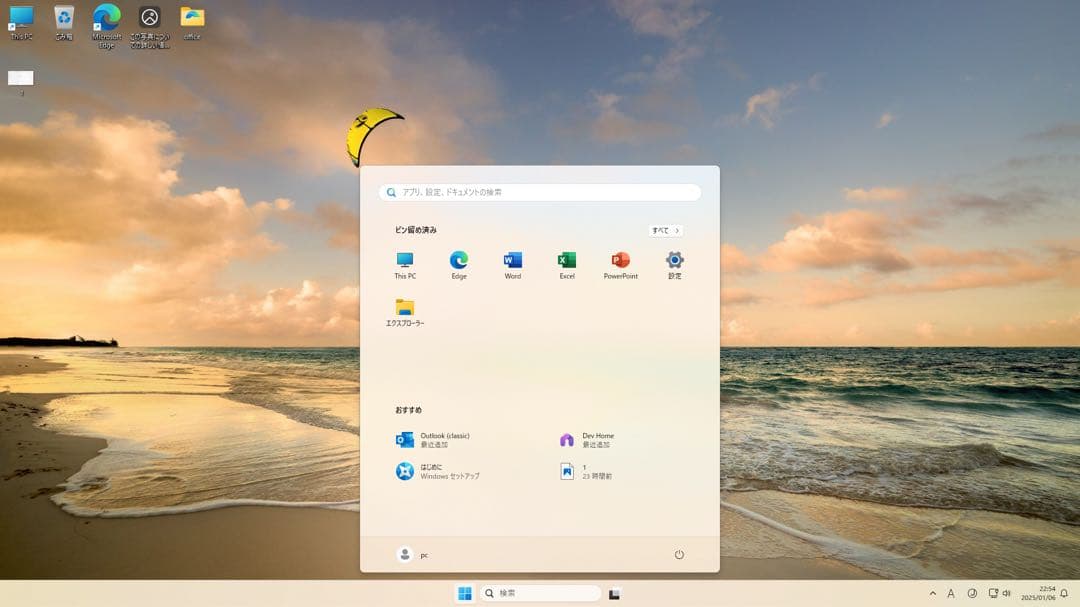
Task: Open the A IME input indicator
Action: point(950,593)
